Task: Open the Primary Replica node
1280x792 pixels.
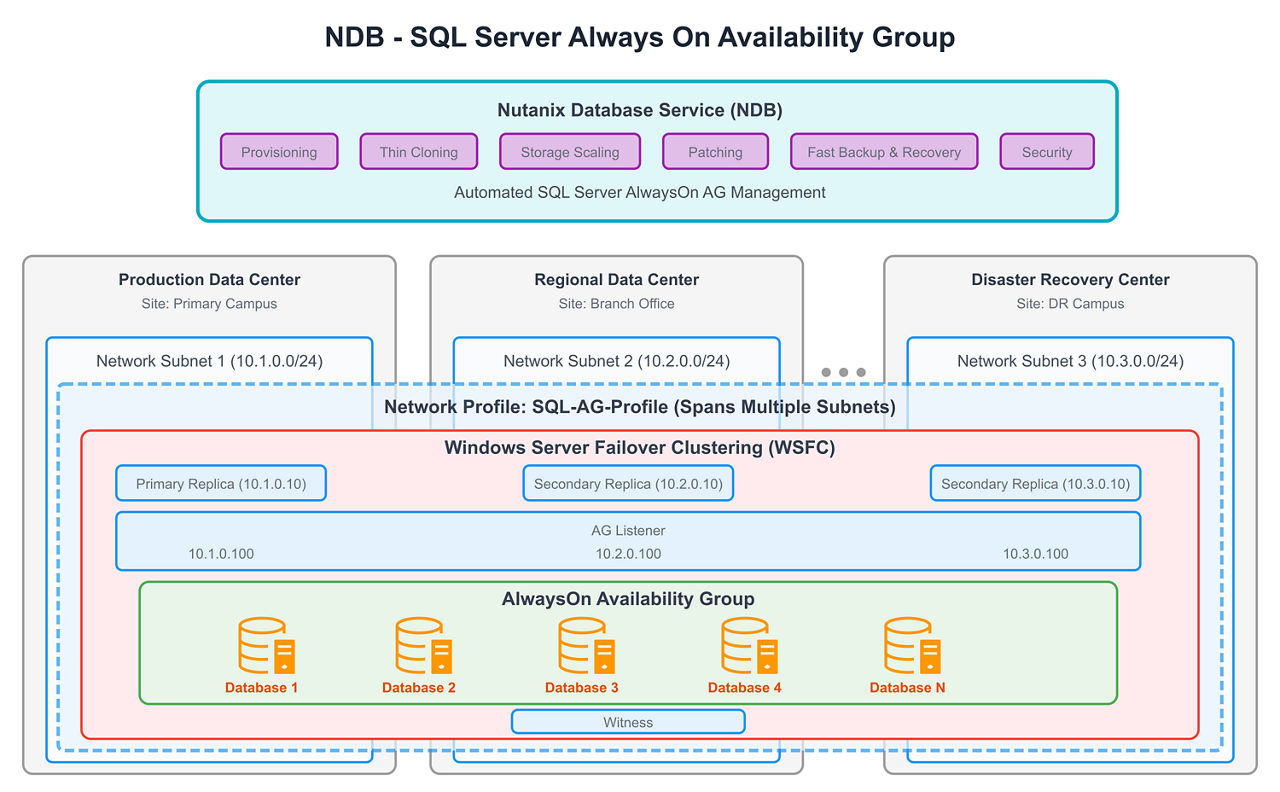Action: pos(221,483)
